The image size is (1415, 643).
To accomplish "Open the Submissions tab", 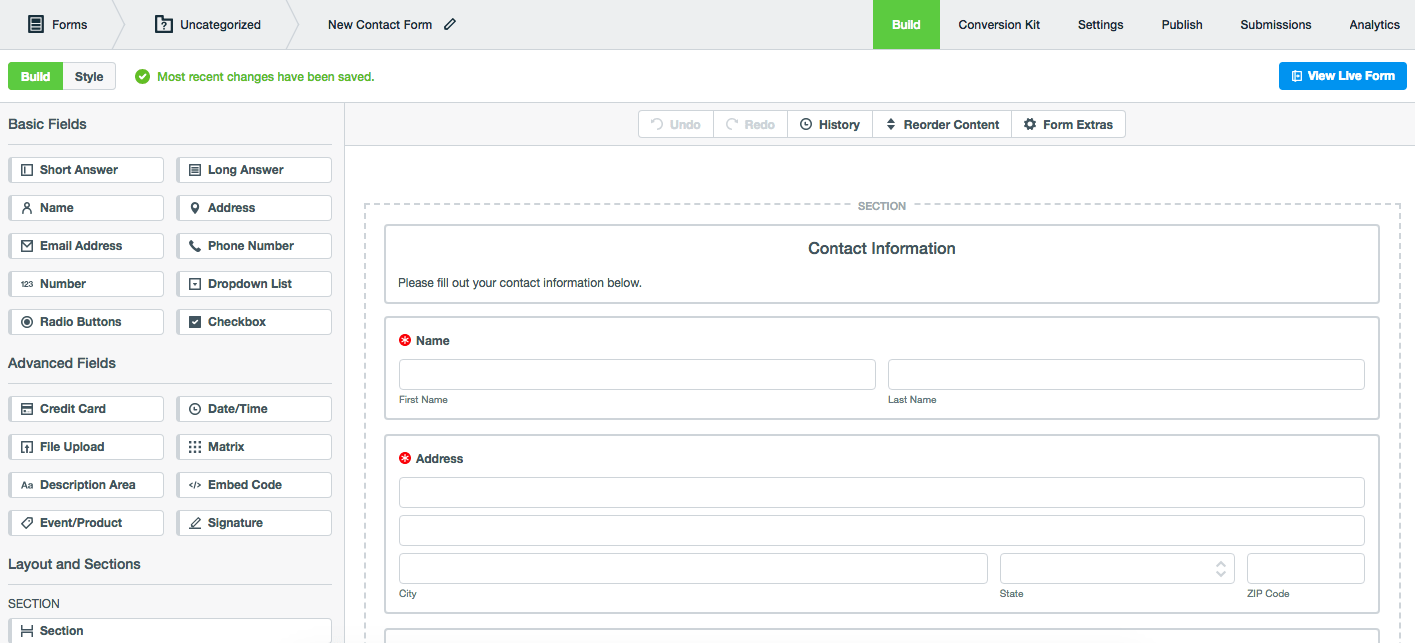I will pyautogui.click(x=1275, y=24).
